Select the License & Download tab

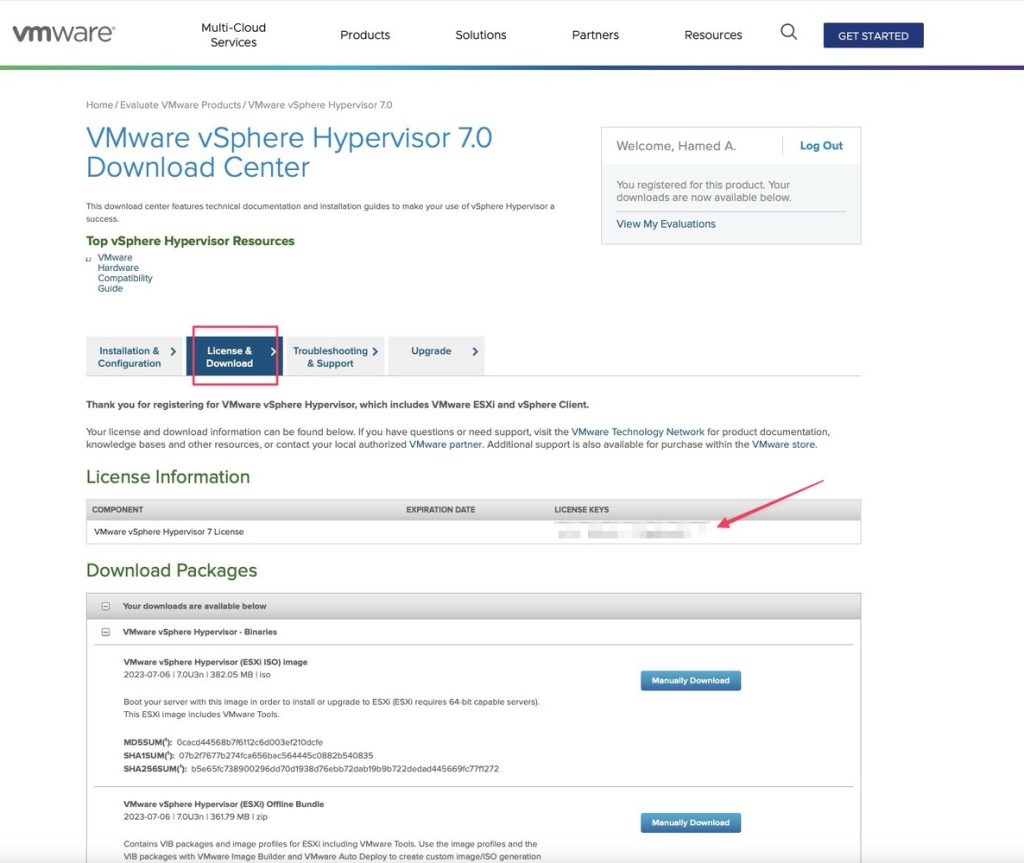point(234,357)
